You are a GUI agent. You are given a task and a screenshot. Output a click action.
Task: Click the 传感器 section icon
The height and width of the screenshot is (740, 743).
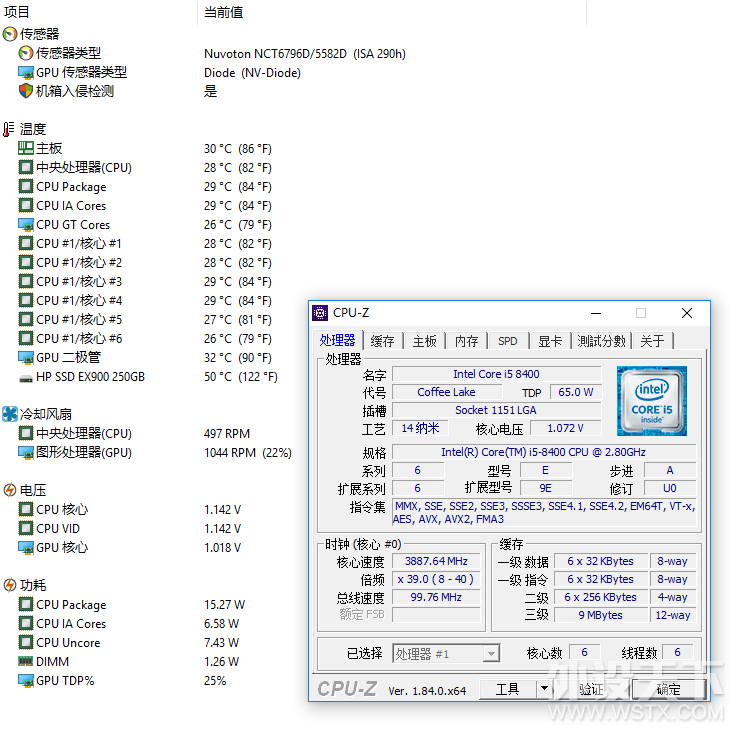tap(10, 34)
